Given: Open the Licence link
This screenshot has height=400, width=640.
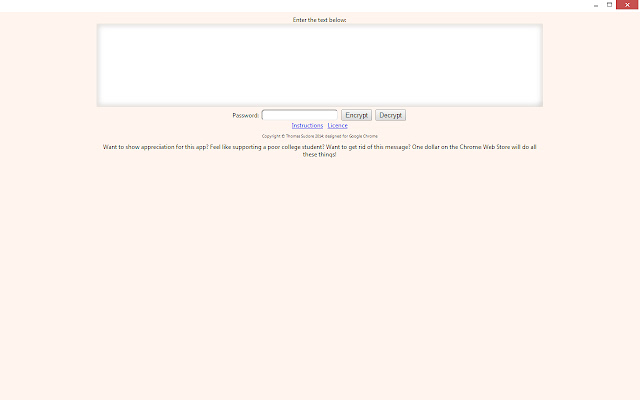Looking at the screenshot, I should (337, 126).
